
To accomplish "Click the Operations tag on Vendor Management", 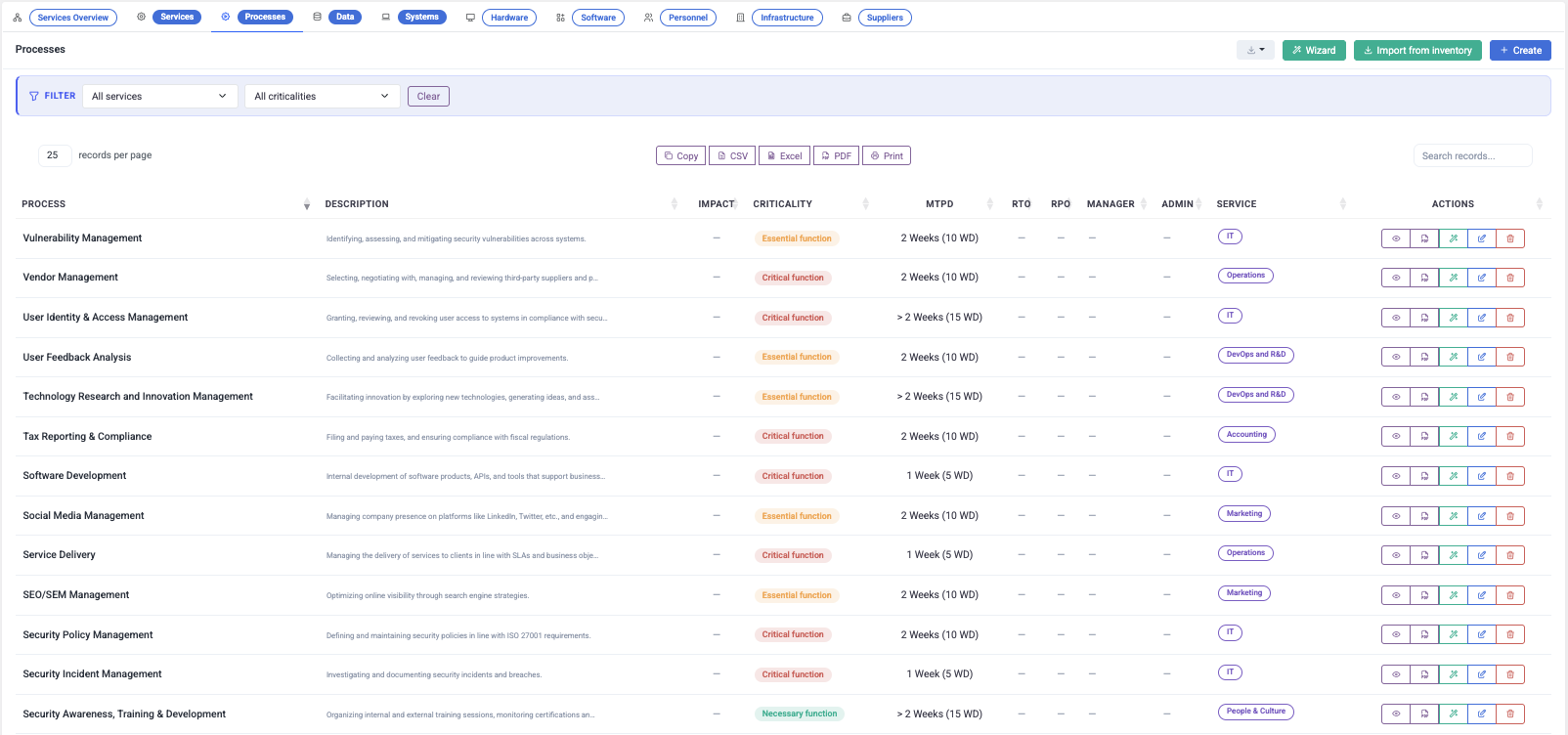I will pos(1245,276).
